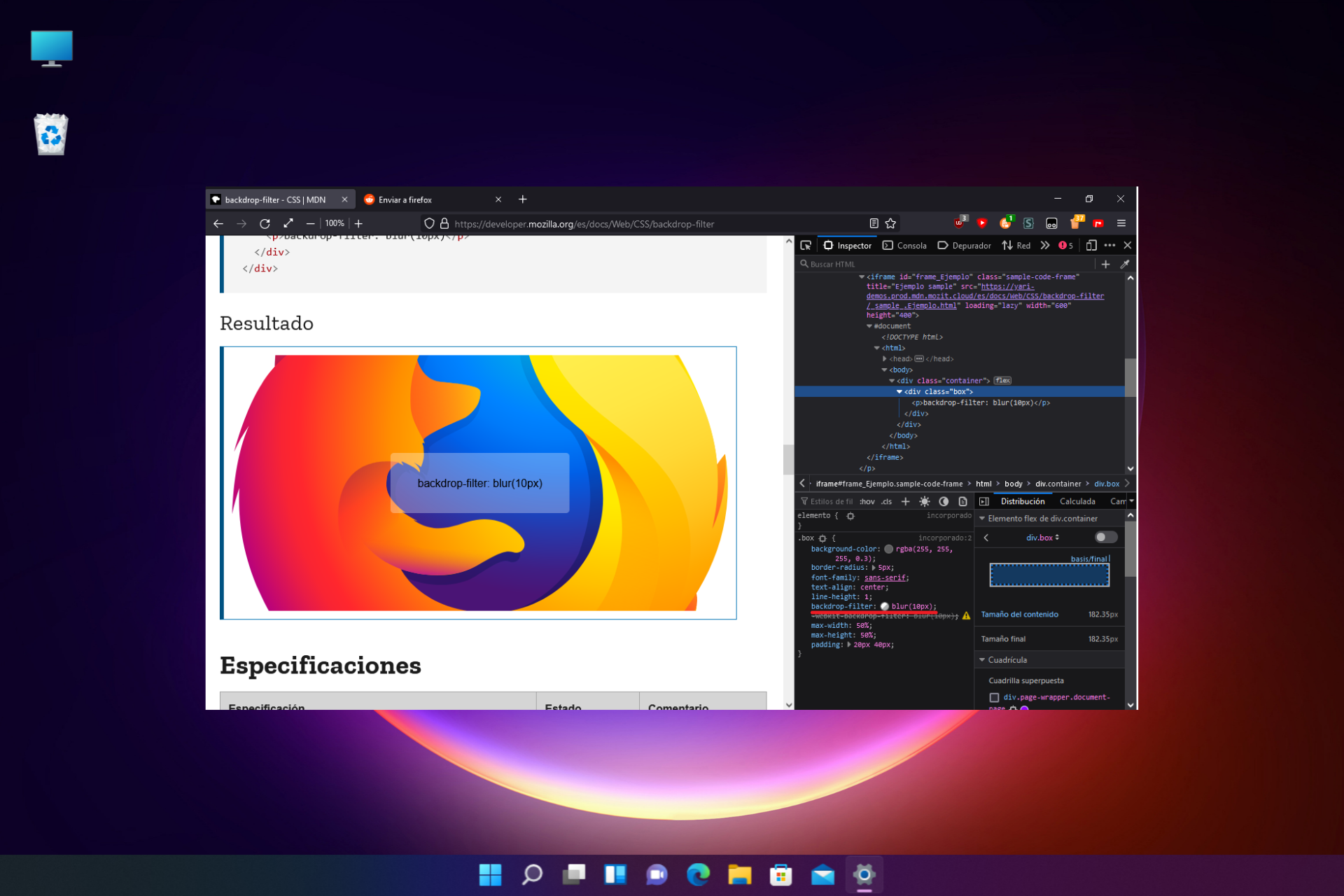Collapse the Cuadrícula section
Viewport: 1344px width, 896px height.
pos(982,660)
